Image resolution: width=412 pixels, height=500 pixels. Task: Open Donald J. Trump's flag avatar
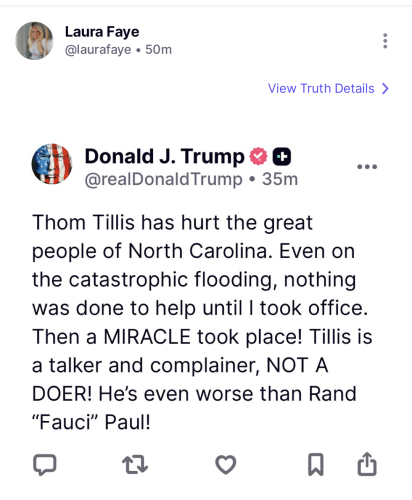coord(52,164)
